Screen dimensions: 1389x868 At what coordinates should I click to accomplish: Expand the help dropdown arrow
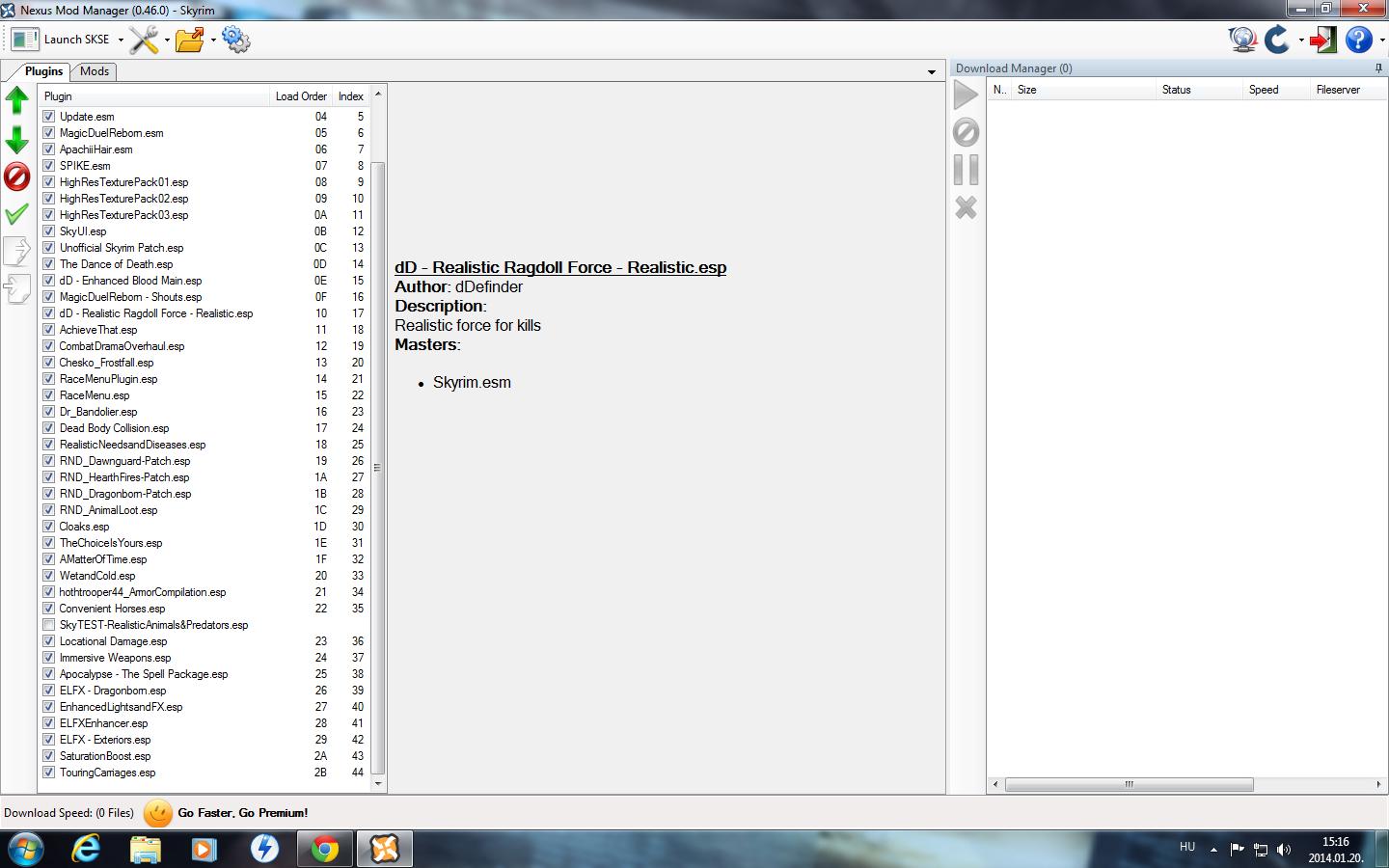pyautogui.click(x=1380, y=41)
